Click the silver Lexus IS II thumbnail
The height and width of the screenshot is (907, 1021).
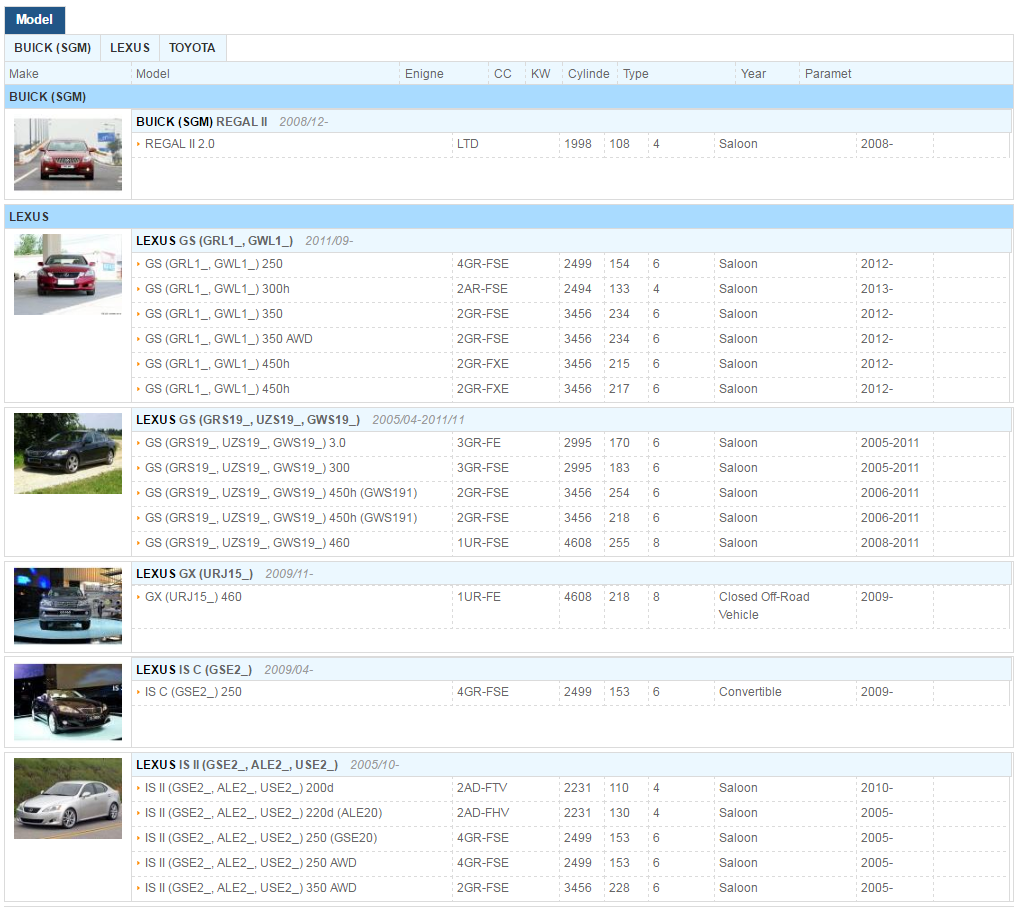click(x=68, y=798)
